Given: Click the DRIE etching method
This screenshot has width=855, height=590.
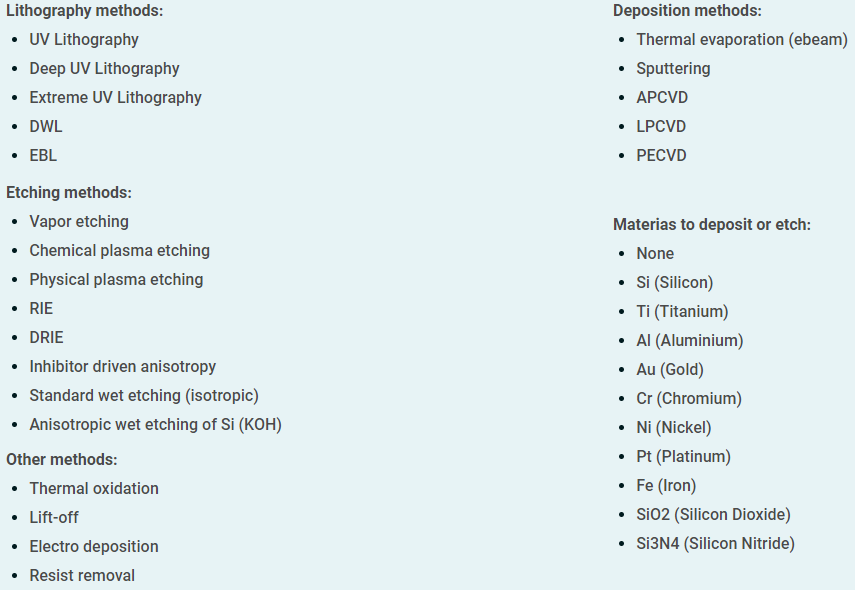Looking at the screenshot, I should (x=46, y=338).
